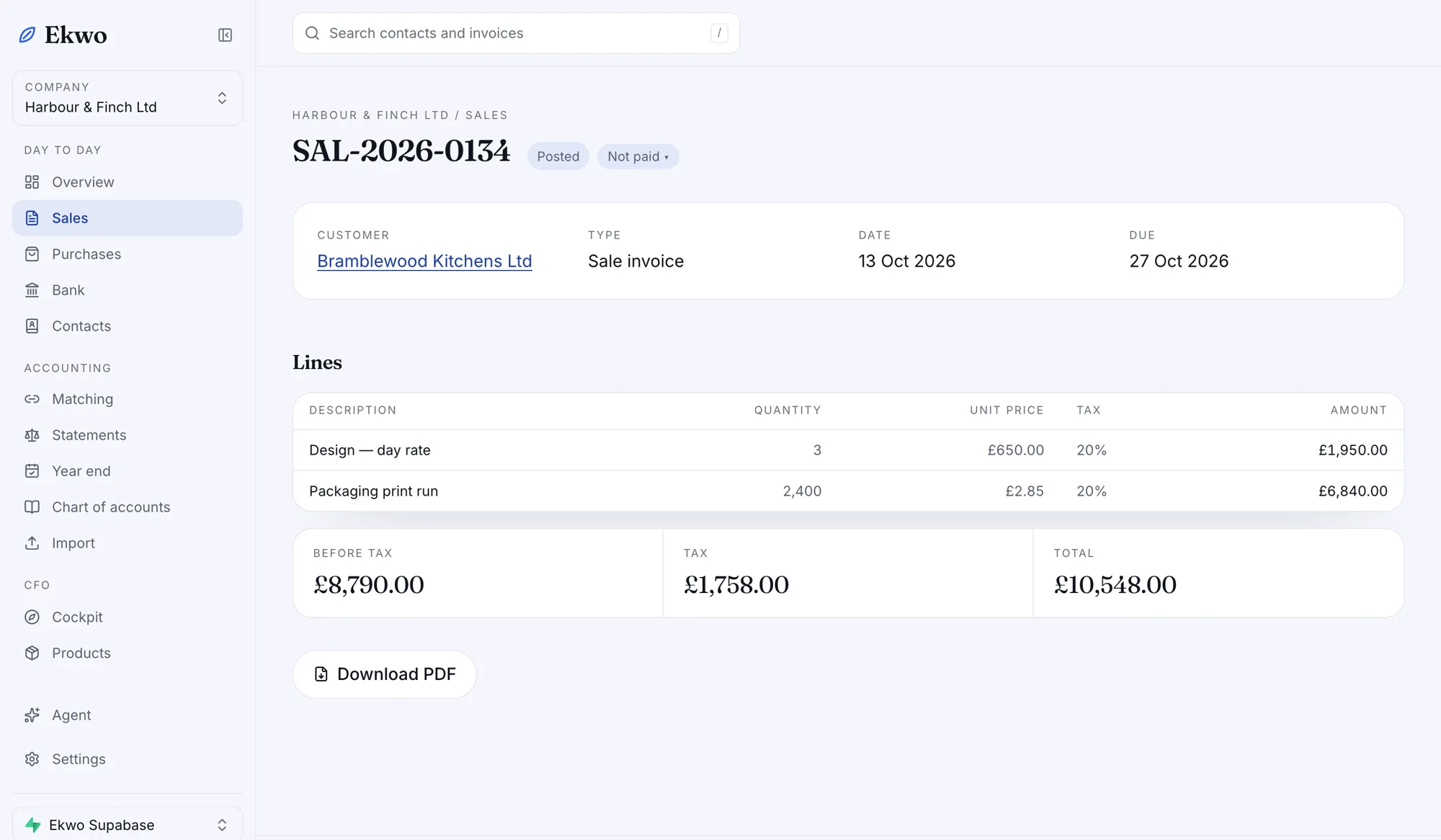Screen dimensions: 1441x840
Task: Open Bramblewood Kitchens Ltd customer link
Action: [x=424, y=261]
